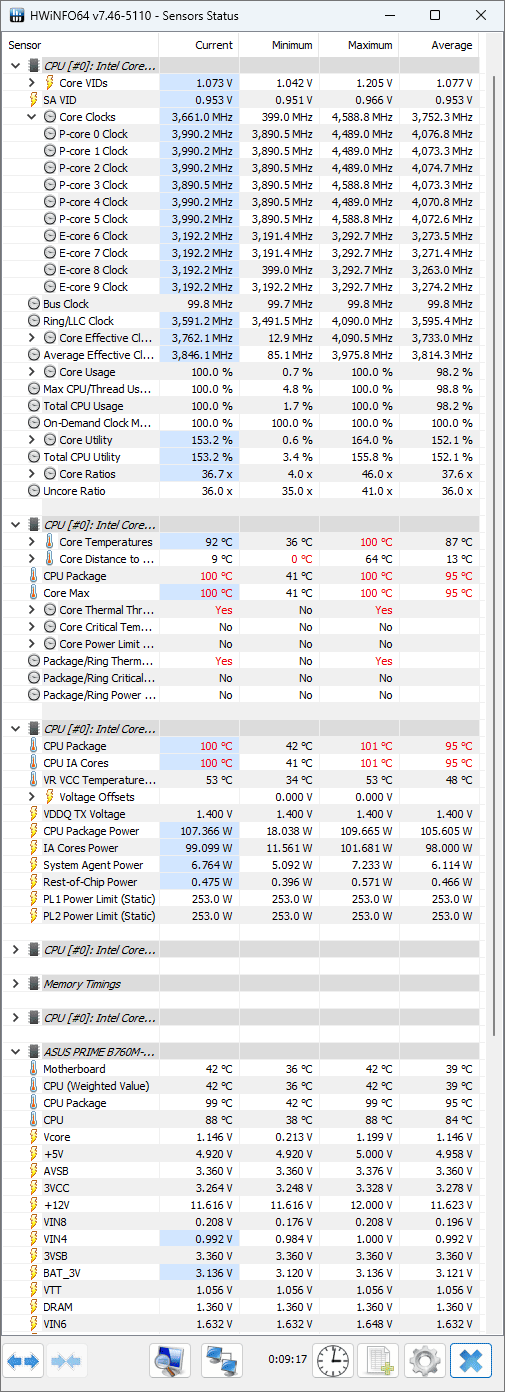This screenshot has height=1392, width=505.
Task: Select the CPU Package Power row
Action: point(241,831)
